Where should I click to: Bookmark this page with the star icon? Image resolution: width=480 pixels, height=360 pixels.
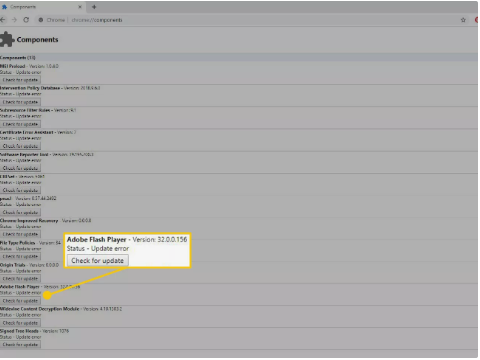pyautogui.click(x=463, y=20)
